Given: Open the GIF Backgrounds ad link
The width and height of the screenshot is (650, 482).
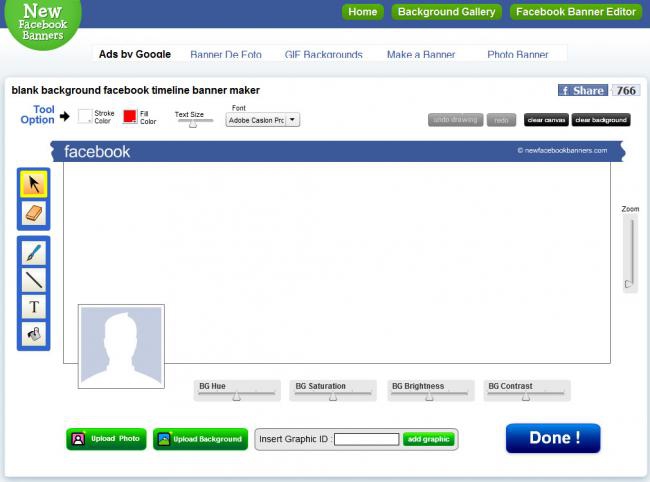Looking at the screenshot, I should pos(324,54).
